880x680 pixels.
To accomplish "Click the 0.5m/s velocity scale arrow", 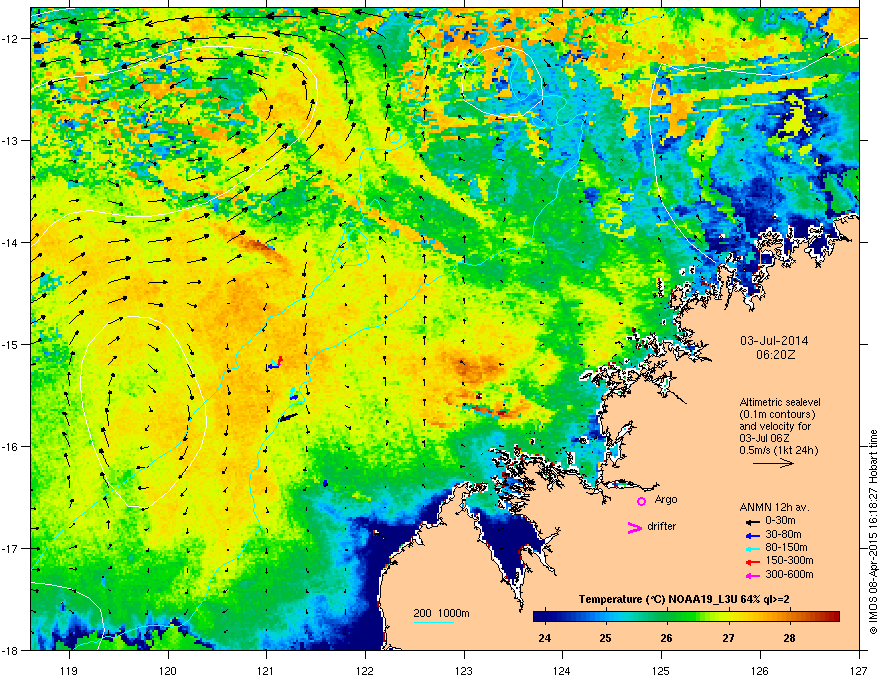I will (x=773, y=463).
